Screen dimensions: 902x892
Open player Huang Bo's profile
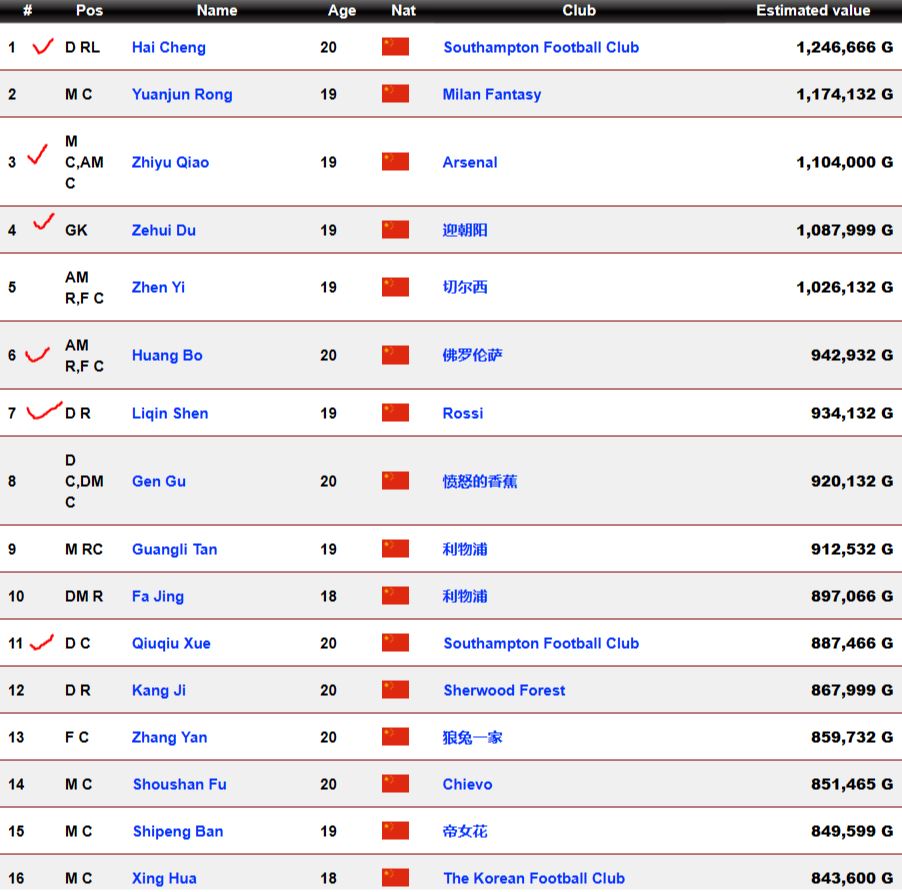167,355
